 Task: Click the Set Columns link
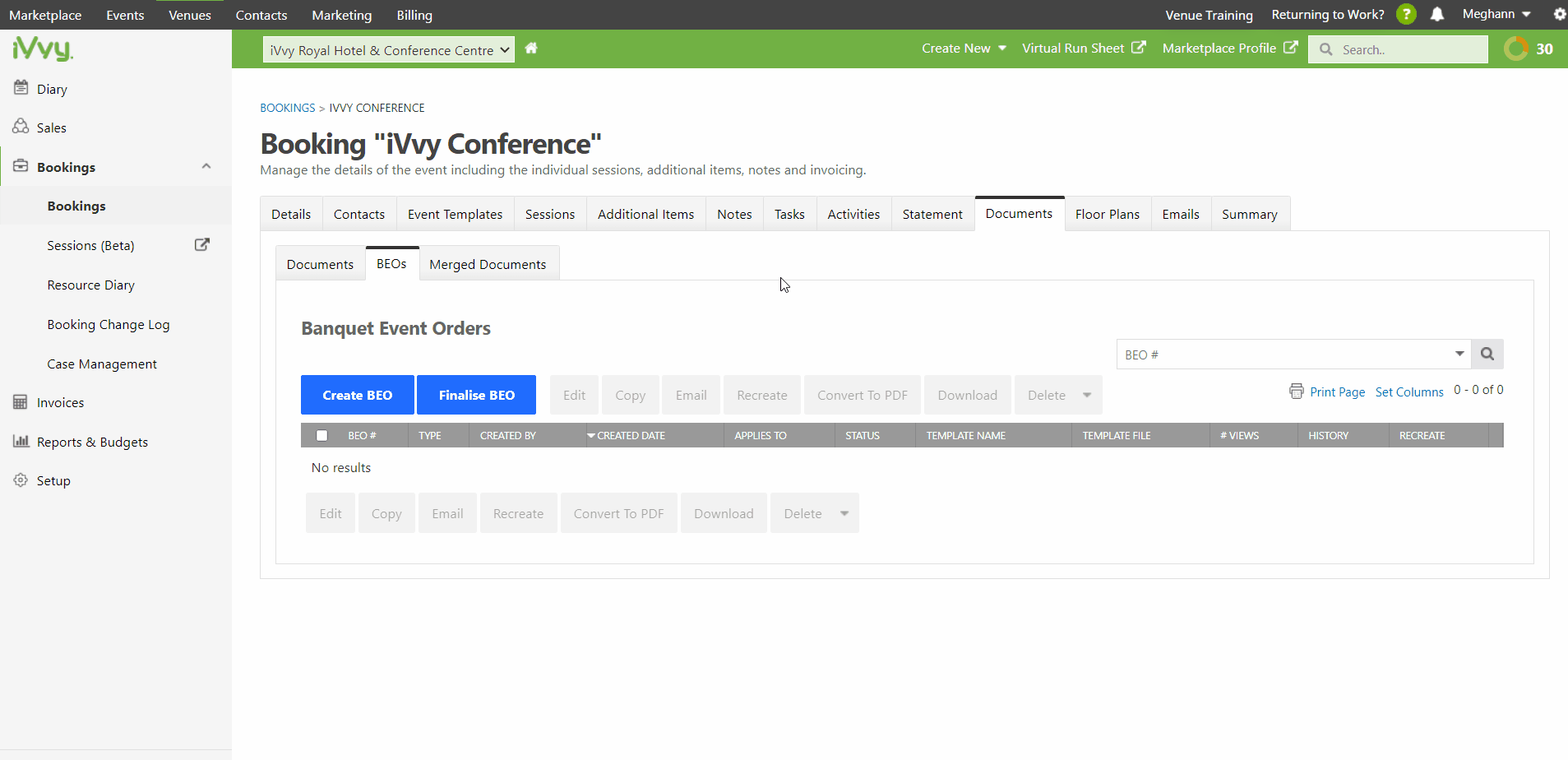click(1409, 392)
